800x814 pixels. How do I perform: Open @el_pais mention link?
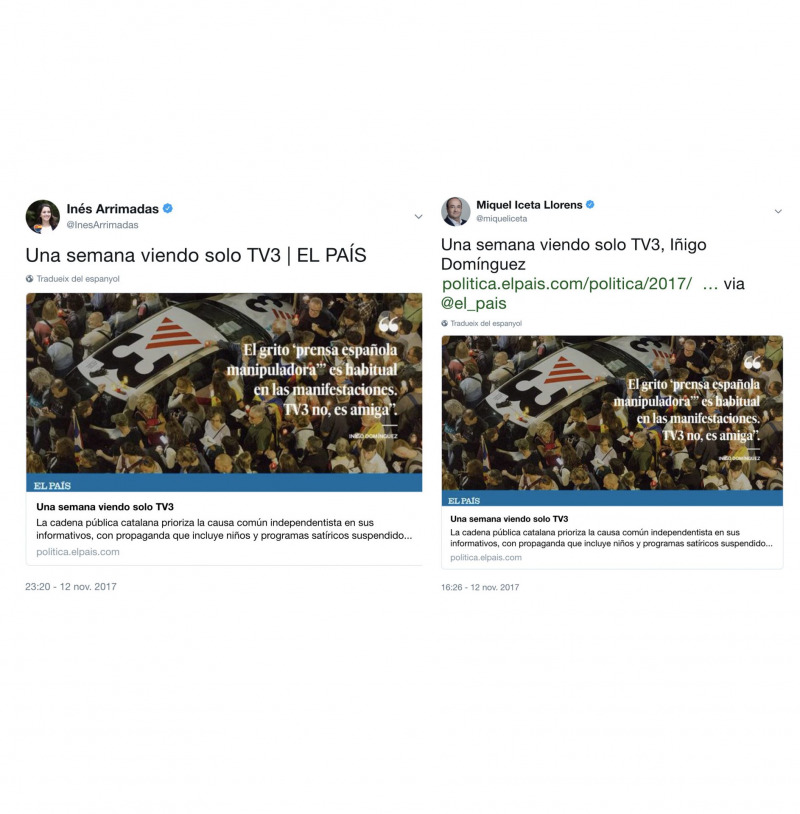(473, 303)
